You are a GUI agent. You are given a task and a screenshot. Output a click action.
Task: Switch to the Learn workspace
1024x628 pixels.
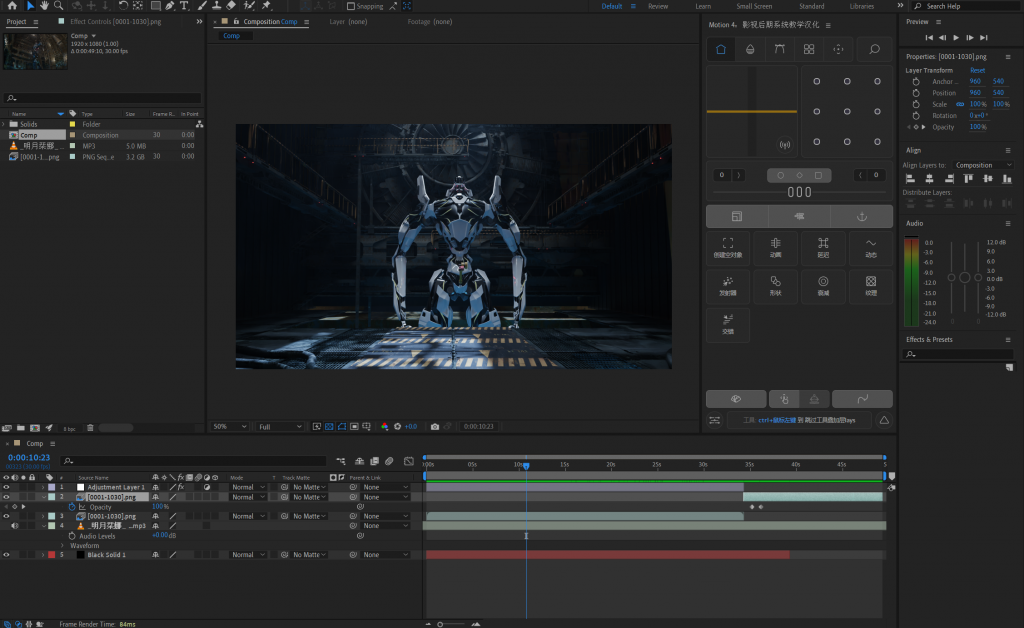(x=703, y=6)
